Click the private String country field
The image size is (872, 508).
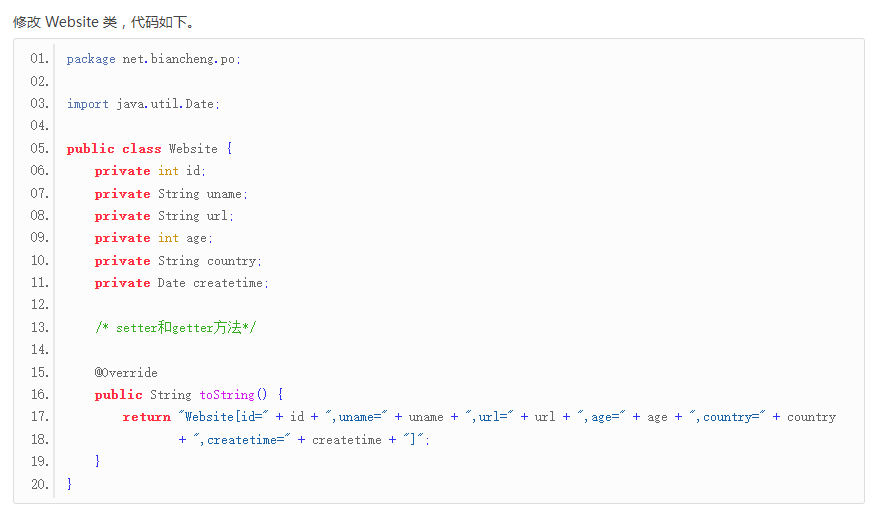pos(178,261)
